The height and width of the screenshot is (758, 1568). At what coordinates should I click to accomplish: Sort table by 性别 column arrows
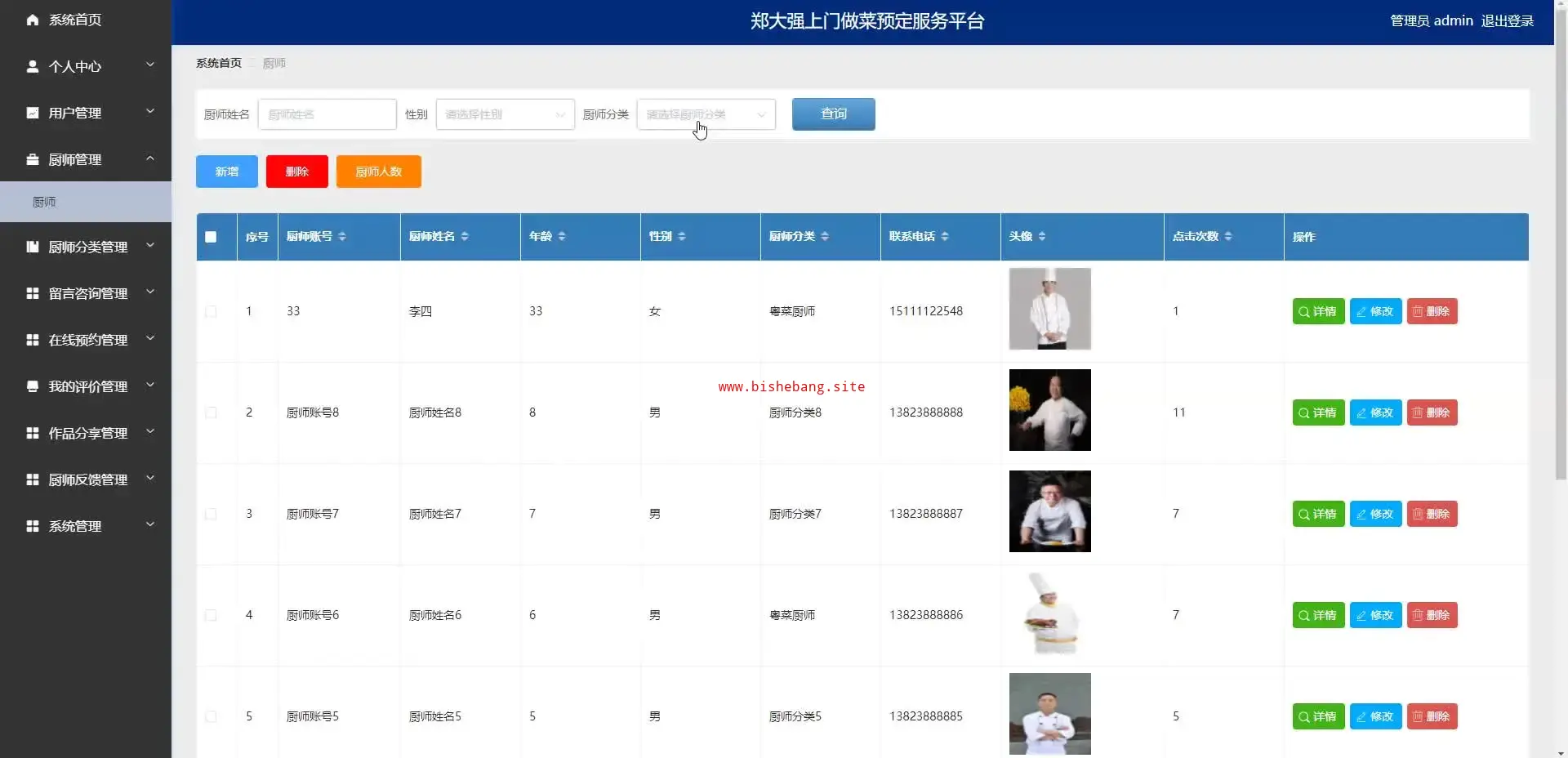click(x=682, y=236)
